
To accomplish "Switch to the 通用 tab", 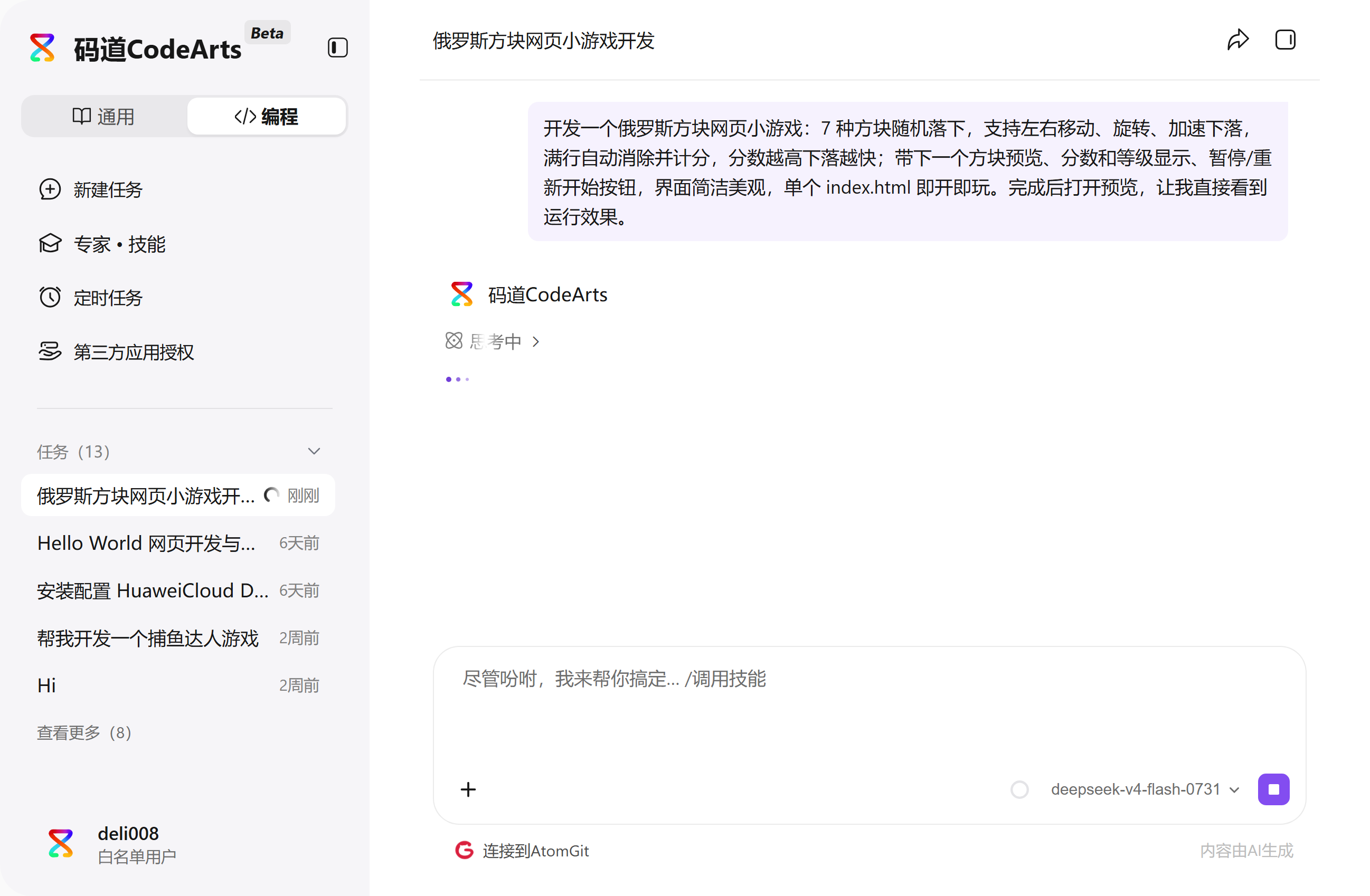I will [x=103, y=116].
